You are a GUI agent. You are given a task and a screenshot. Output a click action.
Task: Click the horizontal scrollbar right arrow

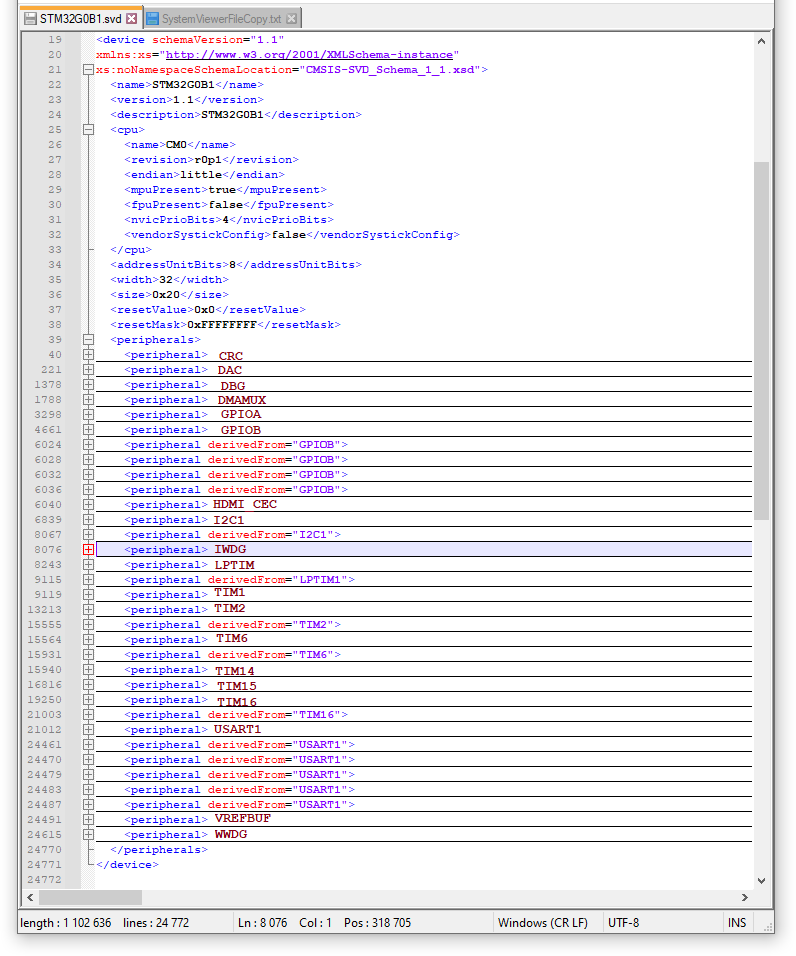coord(744,897)
